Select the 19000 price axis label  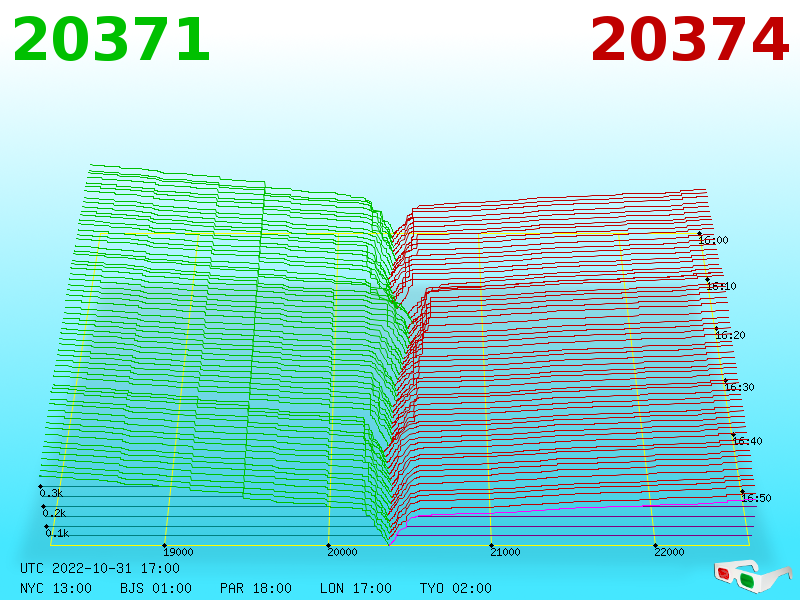(x=178, y=552)
